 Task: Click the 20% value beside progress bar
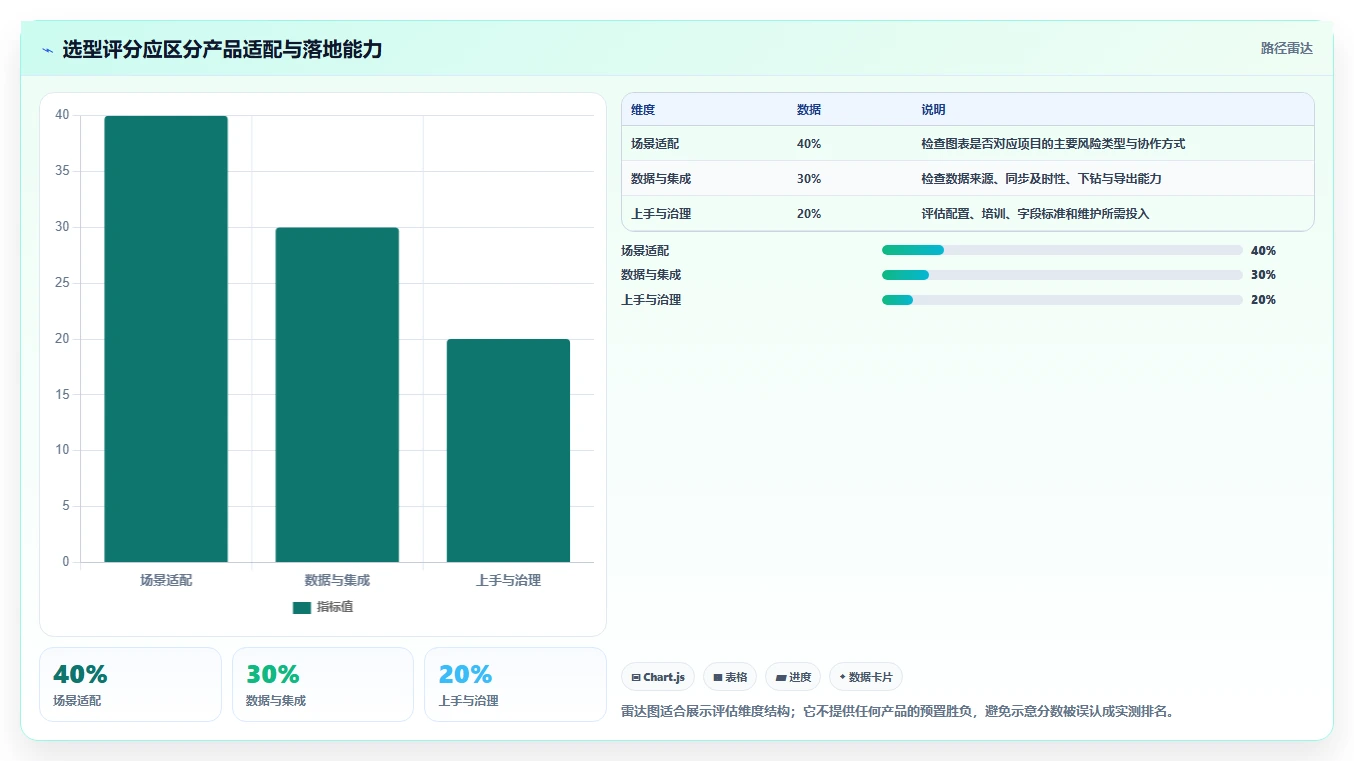coord(1263,300)
